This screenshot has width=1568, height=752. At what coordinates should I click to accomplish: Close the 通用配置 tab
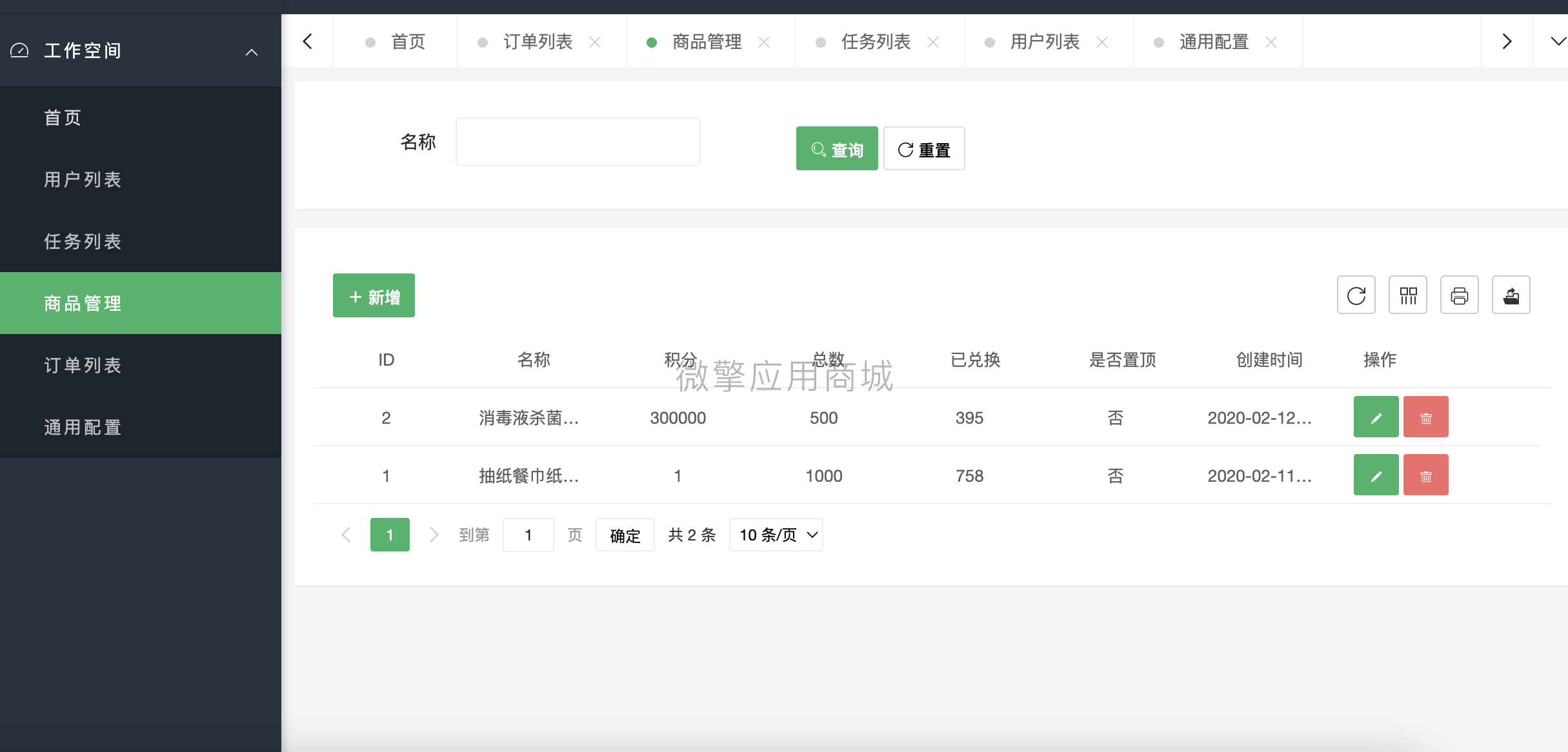pos(1271,42)
